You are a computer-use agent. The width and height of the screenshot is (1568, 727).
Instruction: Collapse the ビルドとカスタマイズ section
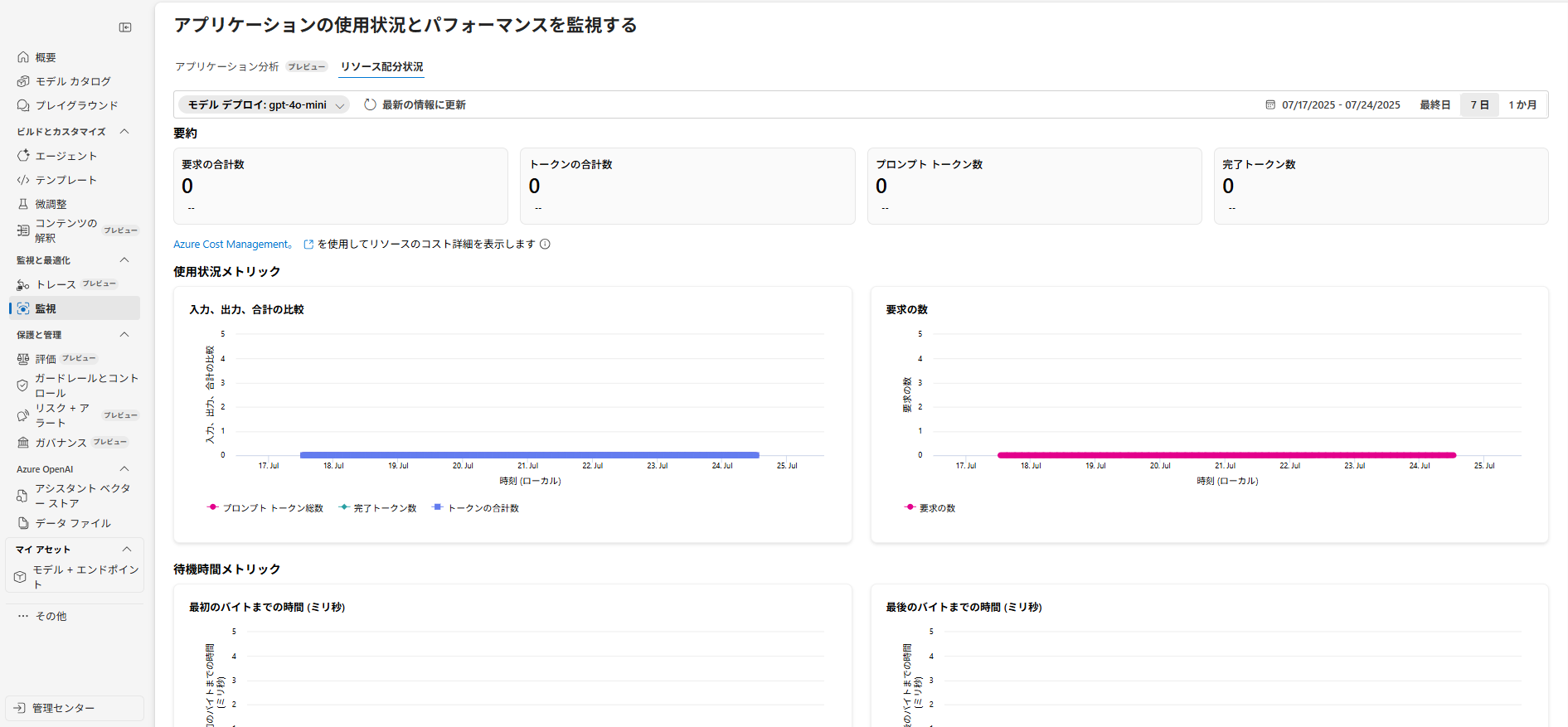124,132
